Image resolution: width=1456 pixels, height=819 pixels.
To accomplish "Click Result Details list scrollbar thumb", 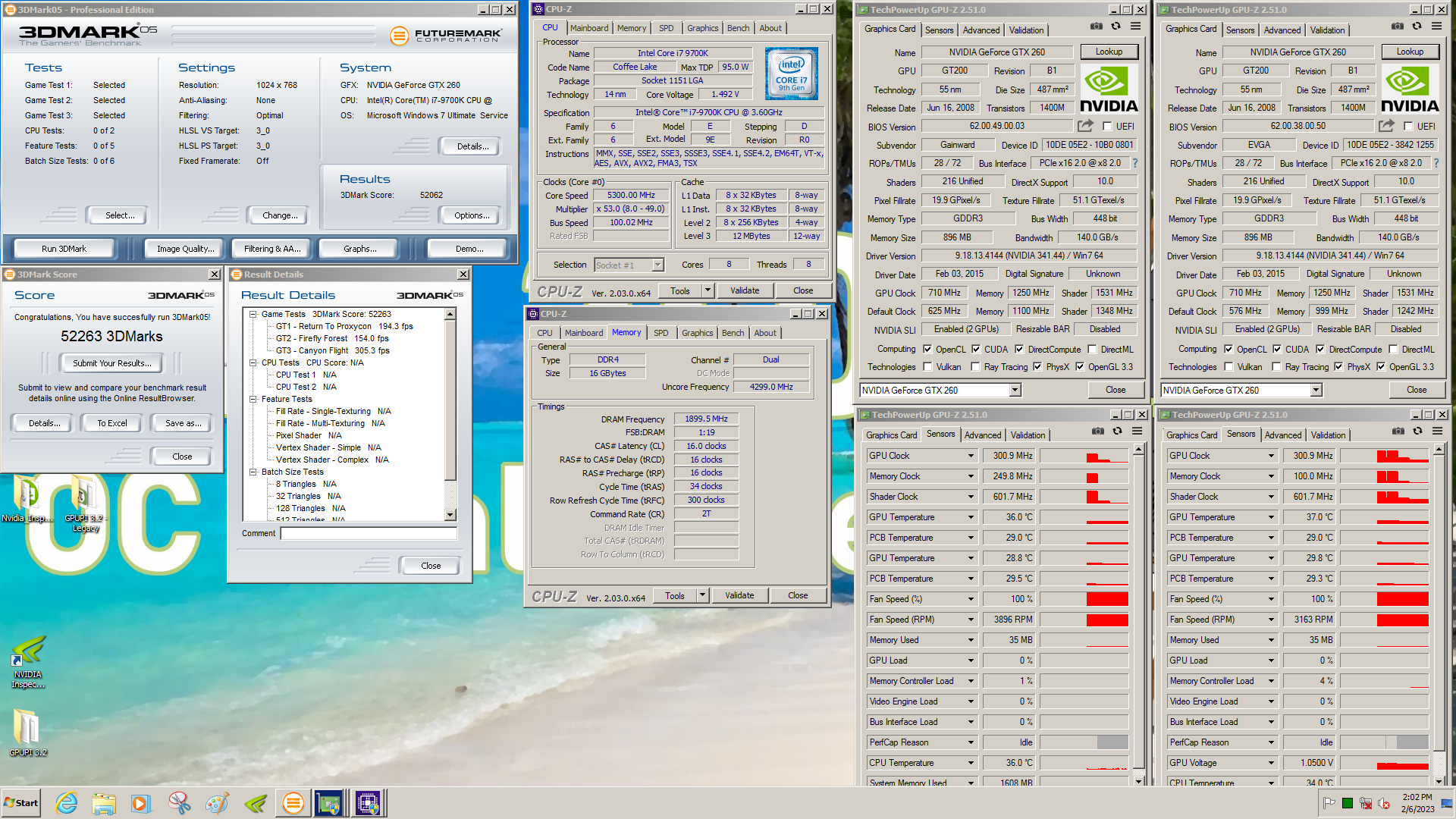I will (x=450, y=400).
